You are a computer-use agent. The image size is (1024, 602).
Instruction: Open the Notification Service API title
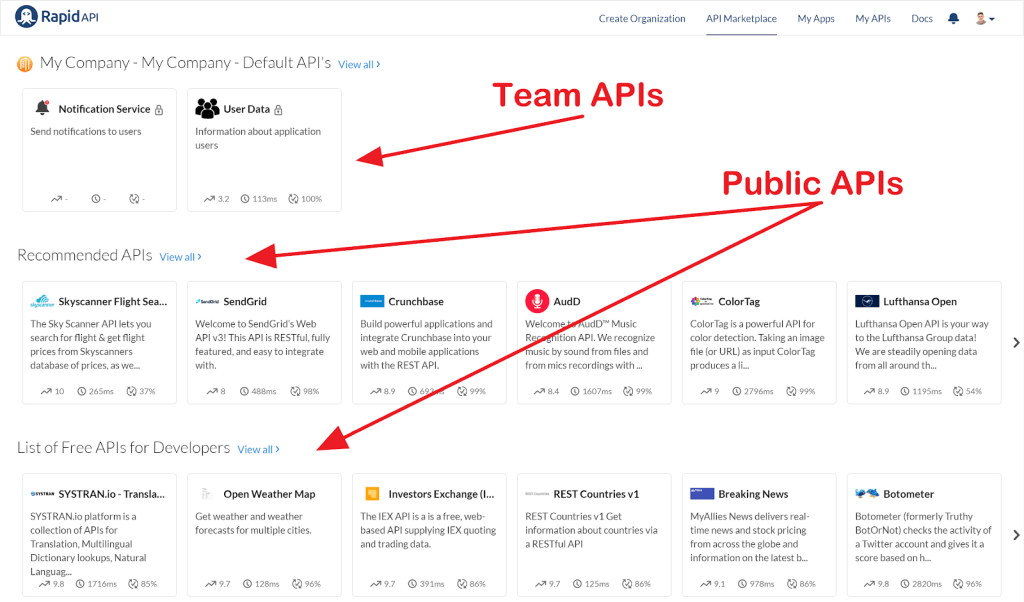tap(104, 109)
